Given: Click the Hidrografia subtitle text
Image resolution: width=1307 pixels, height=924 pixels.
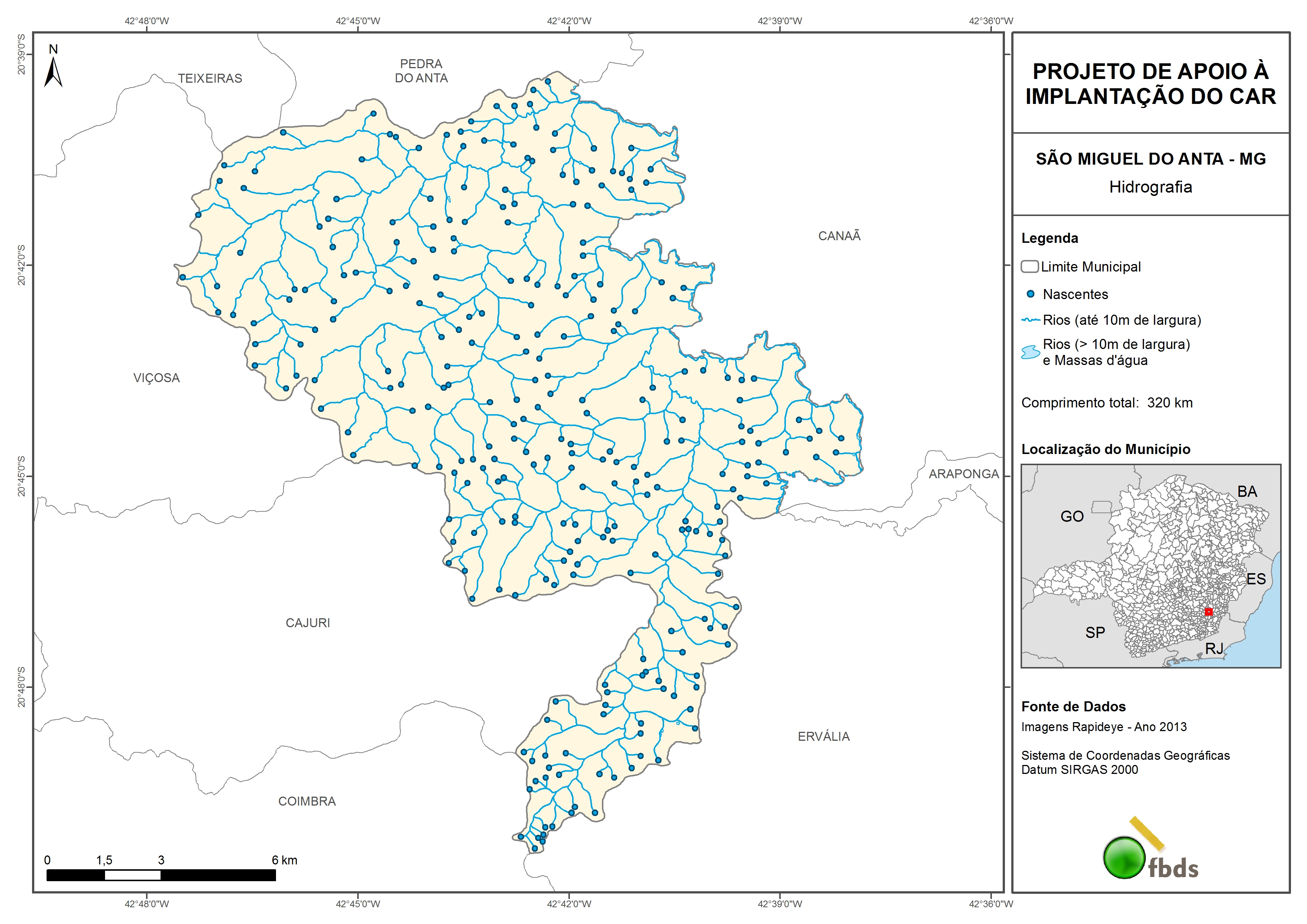Looking at the screenshot, I should [x=1151, y=187].
